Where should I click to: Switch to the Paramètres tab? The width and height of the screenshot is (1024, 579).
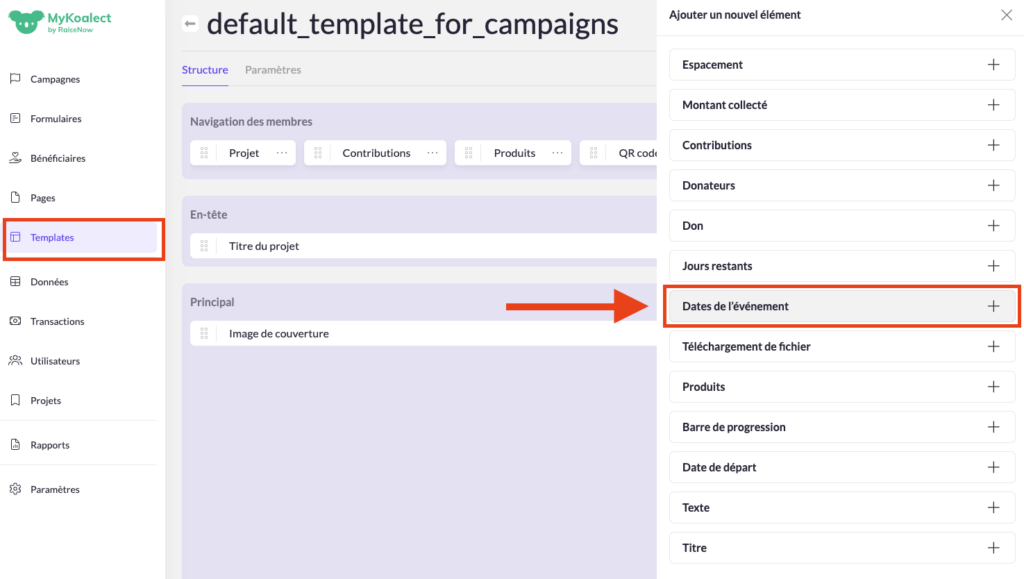click(x=273, y=70)
